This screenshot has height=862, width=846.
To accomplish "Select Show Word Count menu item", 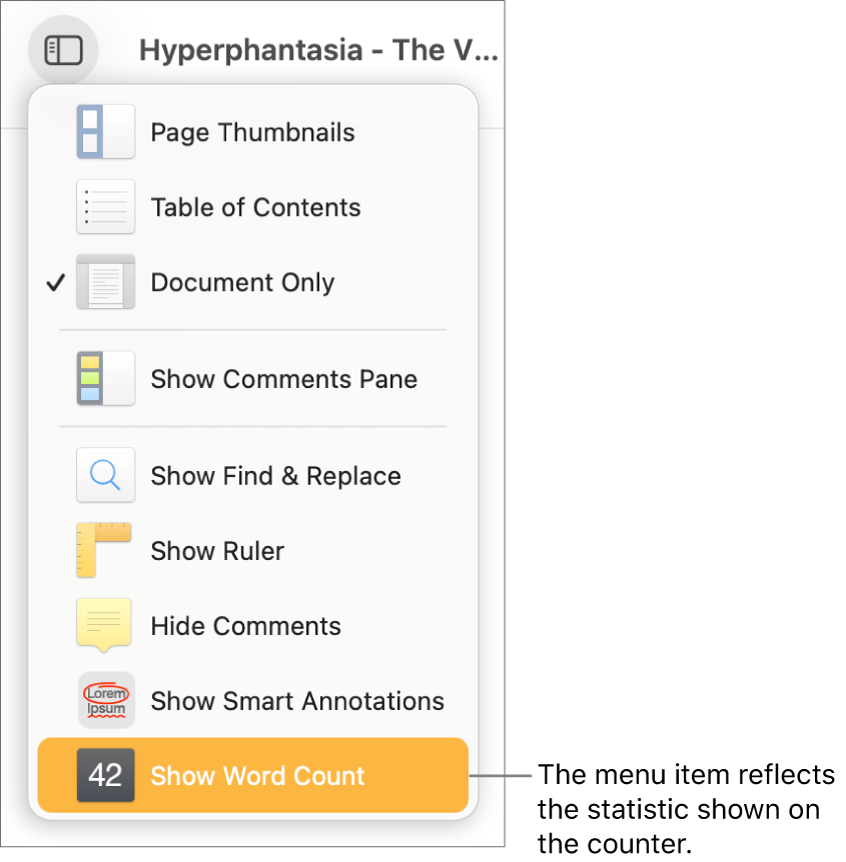I will [x=258, y=775].
